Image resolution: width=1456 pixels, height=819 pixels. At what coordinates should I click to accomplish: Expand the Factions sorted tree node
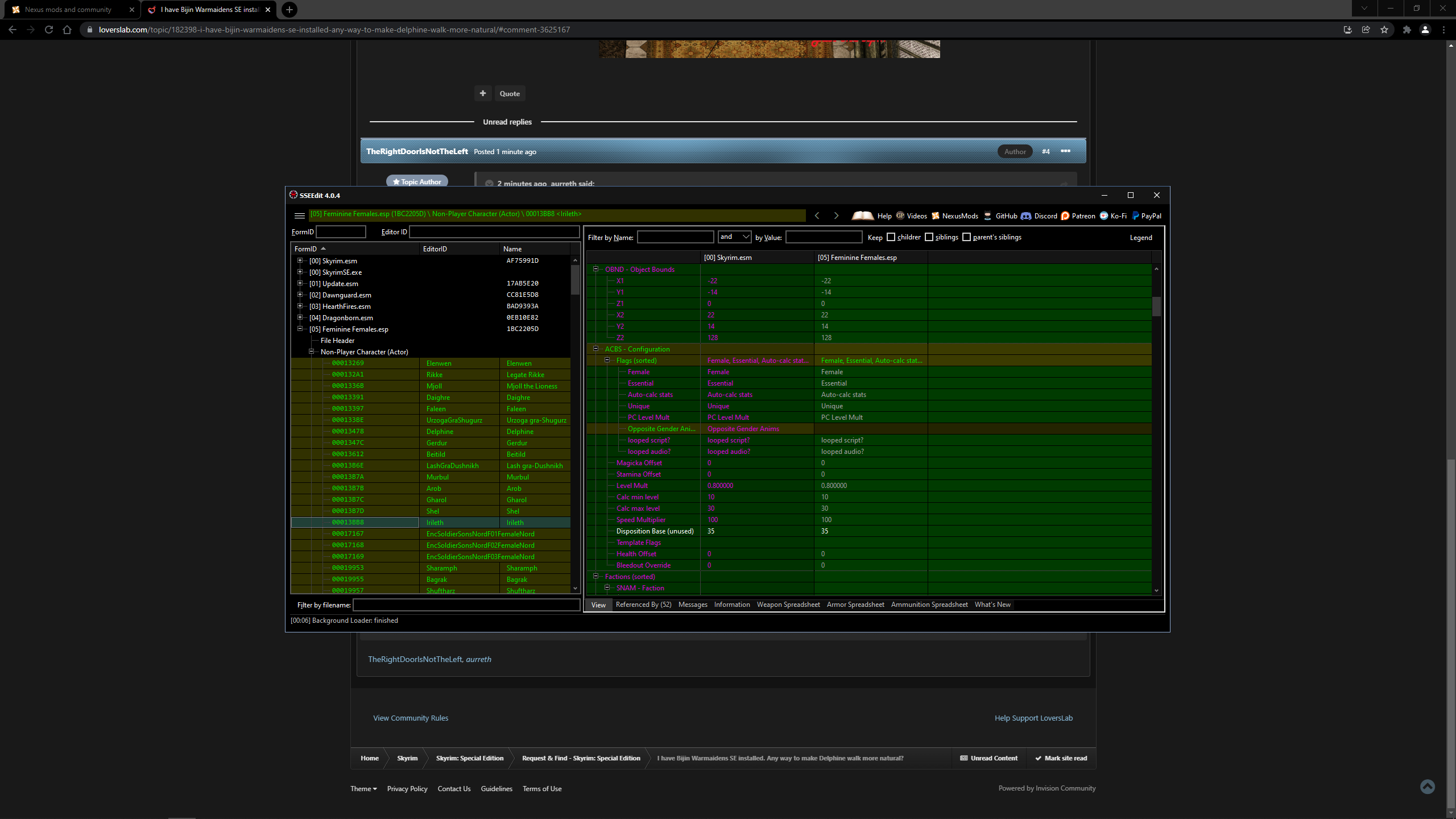[596, 576]
